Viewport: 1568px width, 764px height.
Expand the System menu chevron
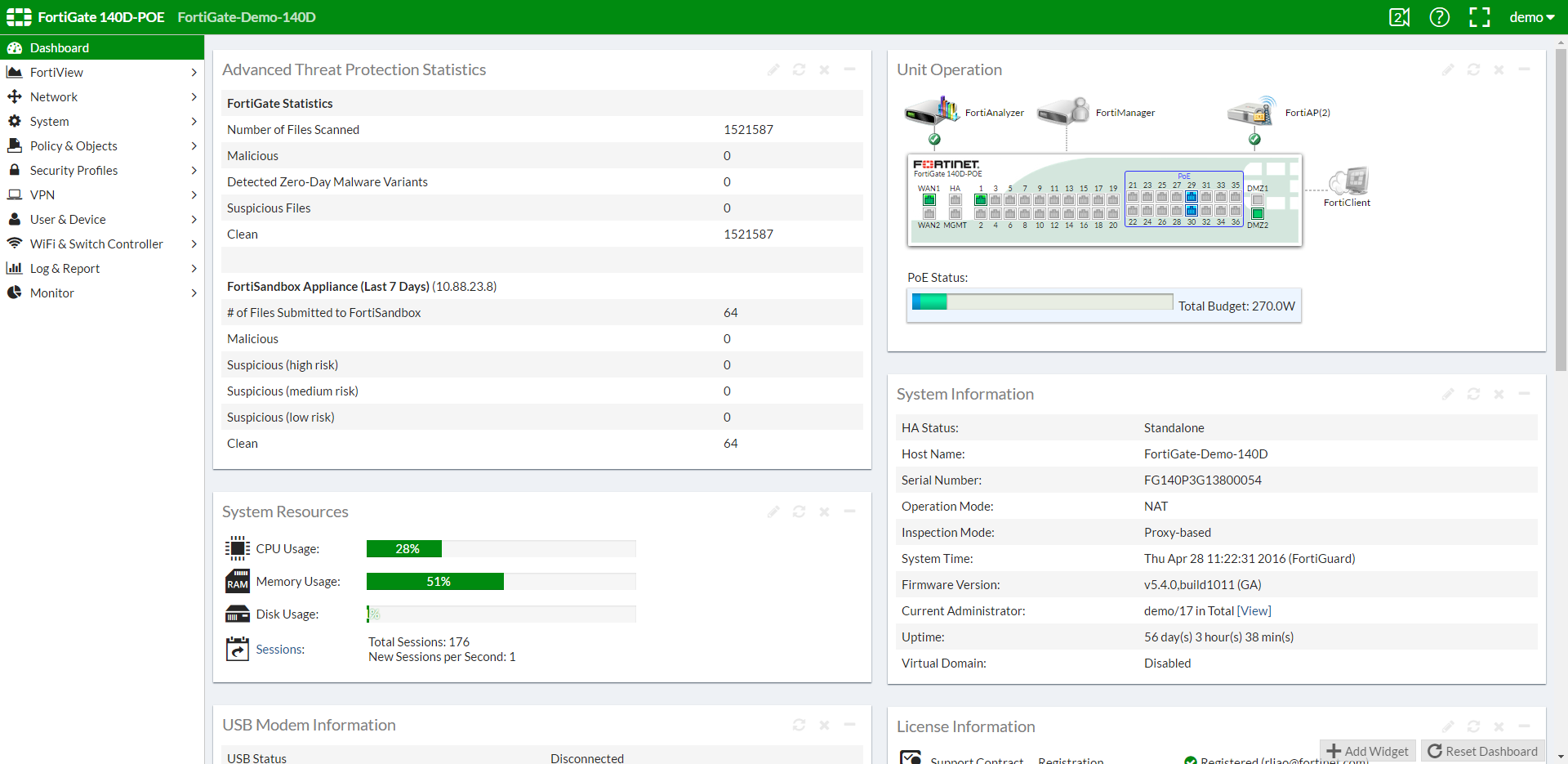coord(194,122)
